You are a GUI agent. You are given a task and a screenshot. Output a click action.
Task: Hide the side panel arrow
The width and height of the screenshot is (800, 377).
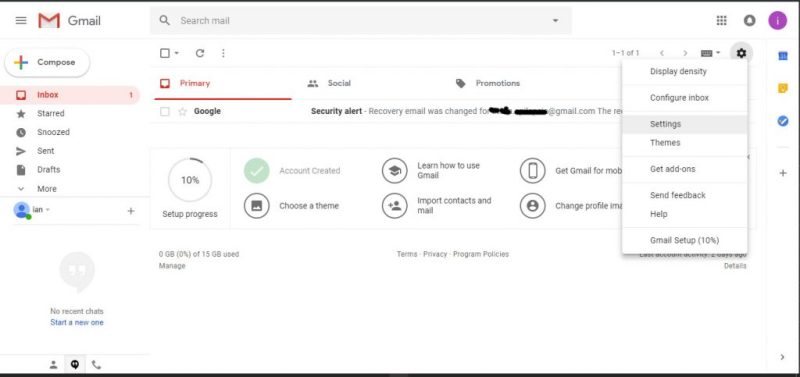click(x=783, y=357)
